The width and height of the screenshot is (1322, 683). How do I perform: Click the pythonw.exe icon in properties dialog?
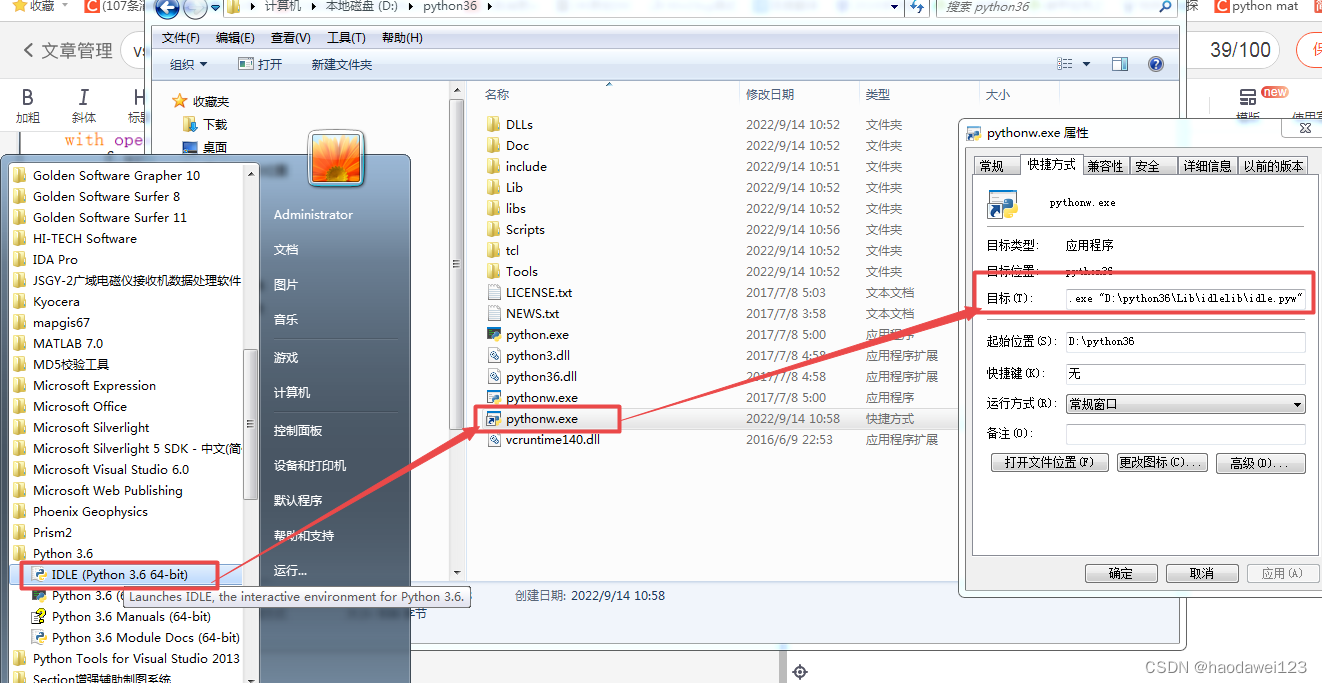point(1002,203)
